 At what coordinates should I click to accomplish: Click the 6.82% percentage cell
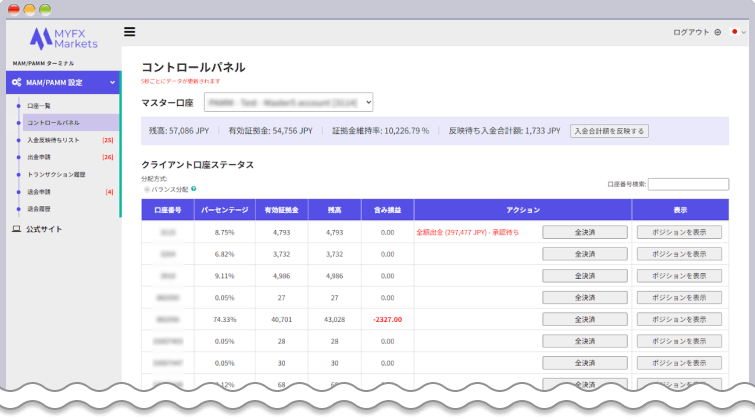click(x=224, y=254)
